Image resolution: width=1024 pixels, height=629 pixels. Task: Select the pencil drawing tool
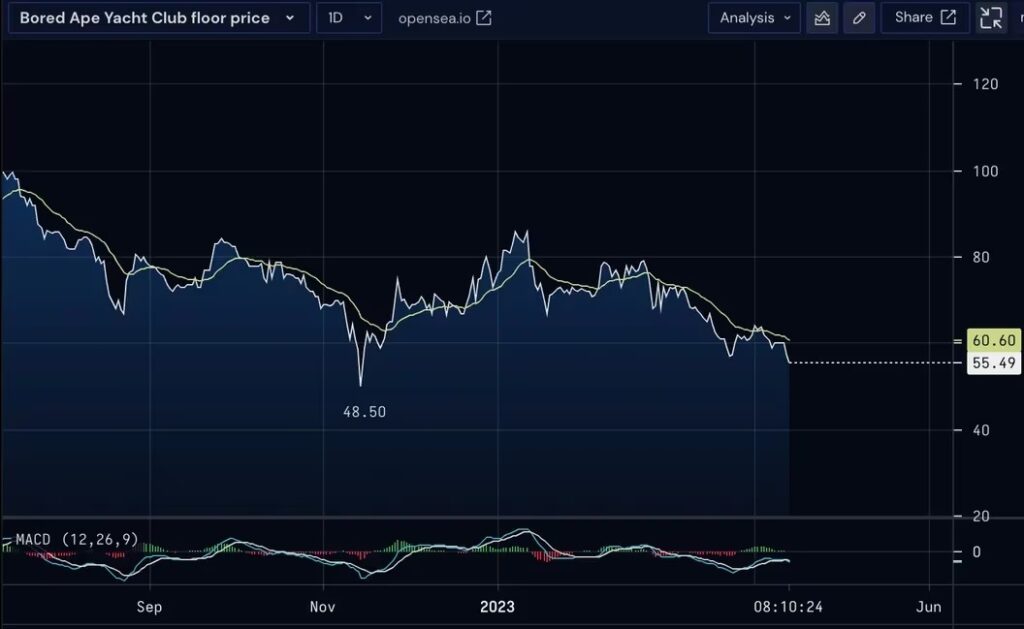[x=858, y=18]
